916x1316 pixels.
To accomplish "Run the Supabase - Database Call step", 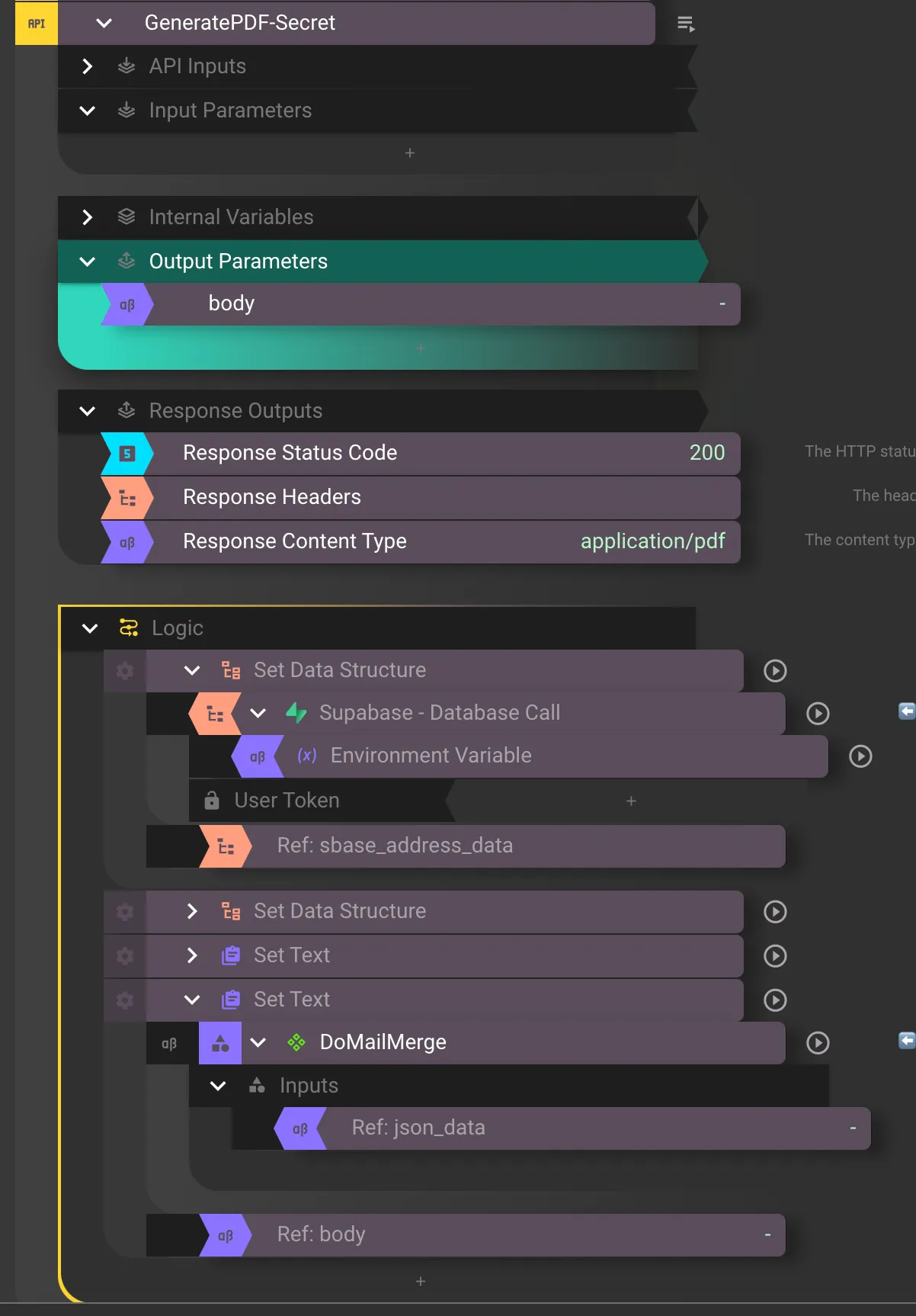I will pos(818,714).
